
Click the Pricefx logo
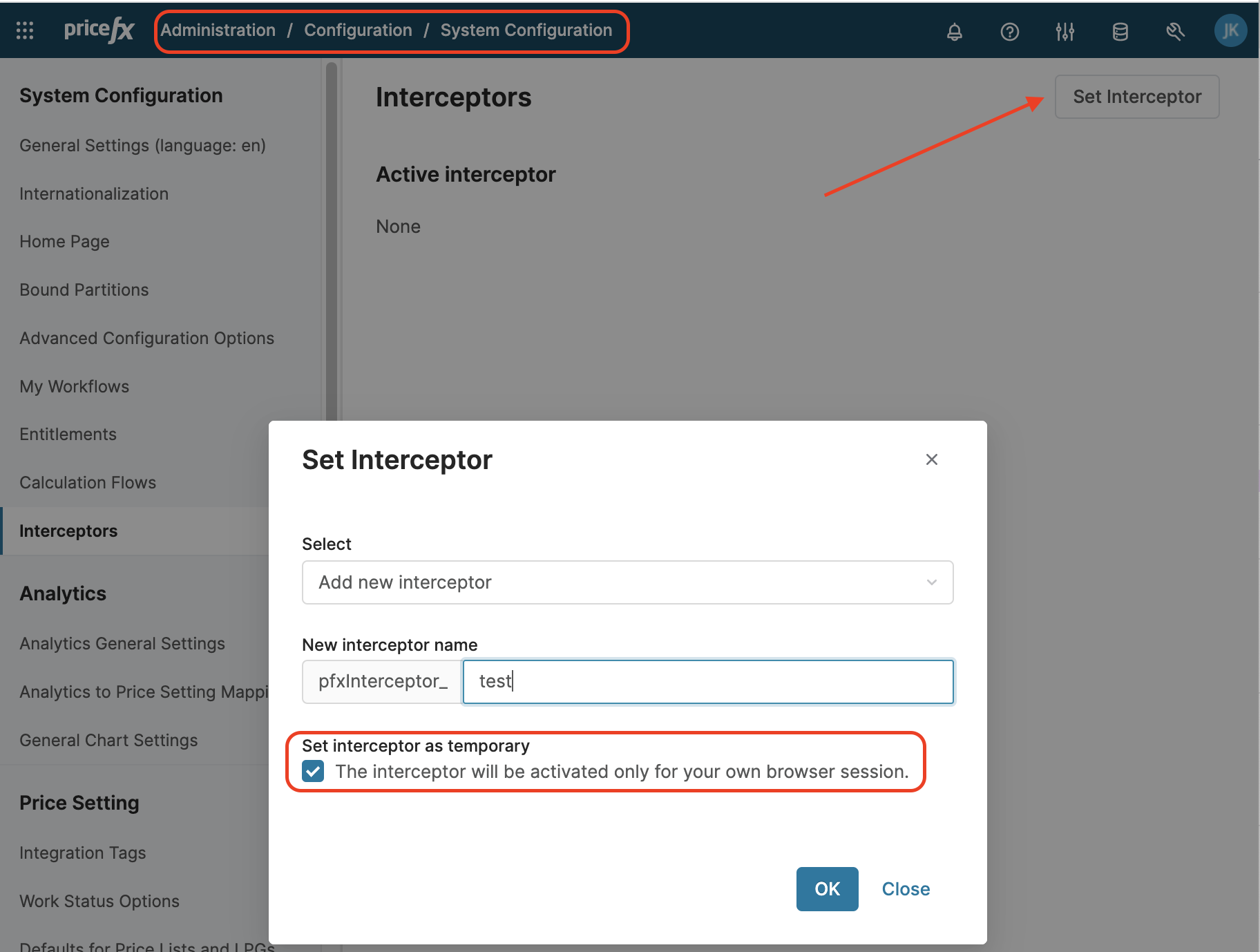[x=99, y=30]
